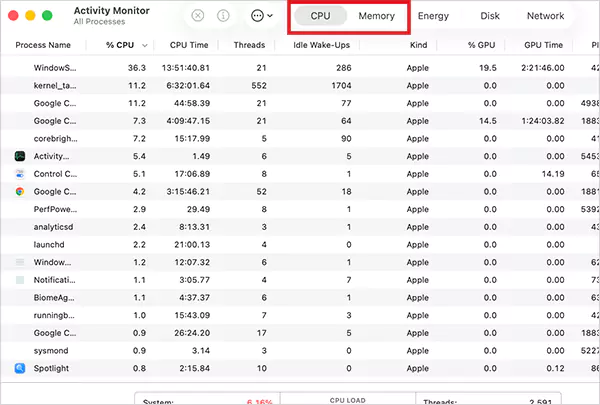Select the WindowServer process at 36.3%
The image size is (600, 405).
(300, 68)
